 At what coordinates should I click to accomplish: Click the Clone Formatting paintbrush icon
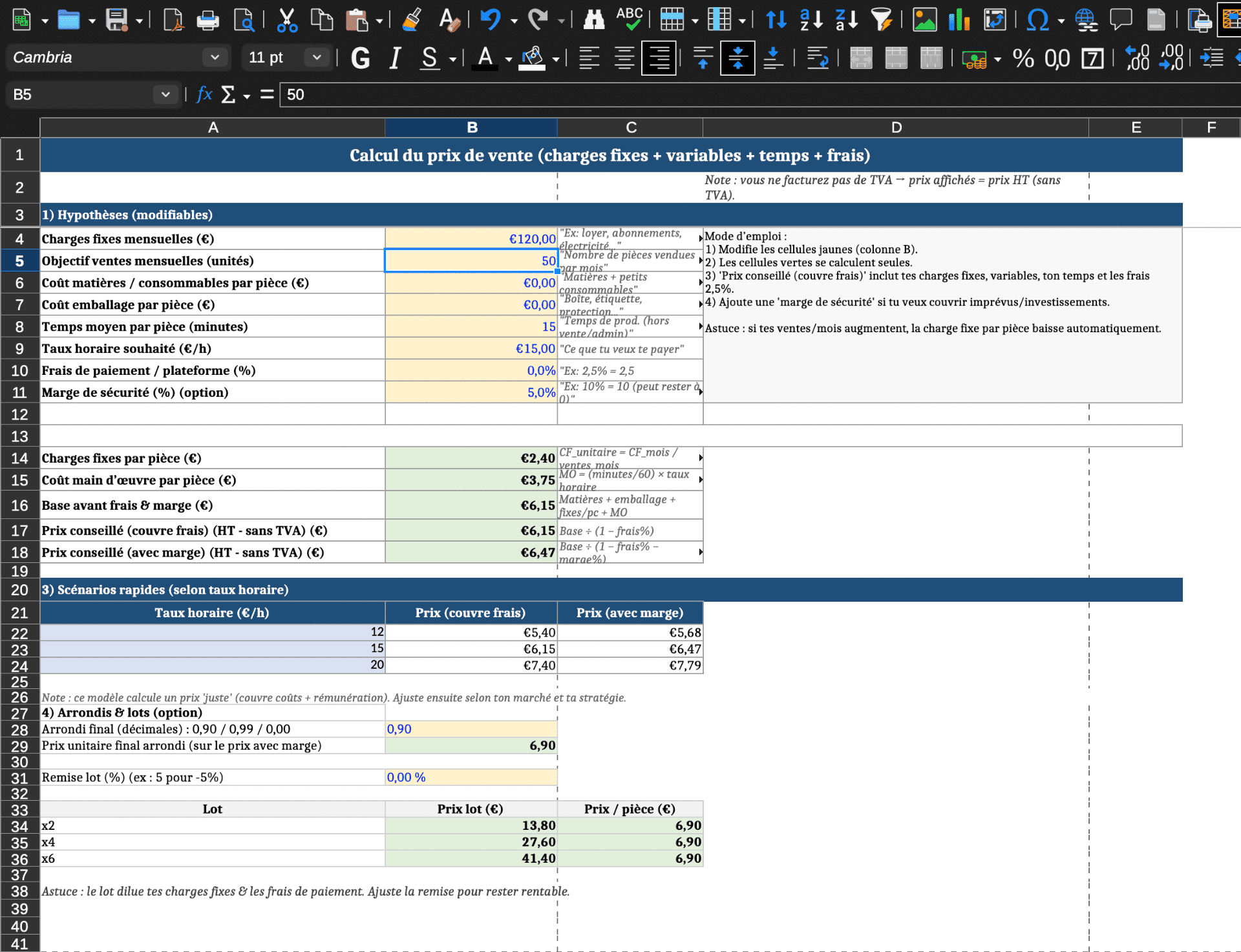(412, 20)
